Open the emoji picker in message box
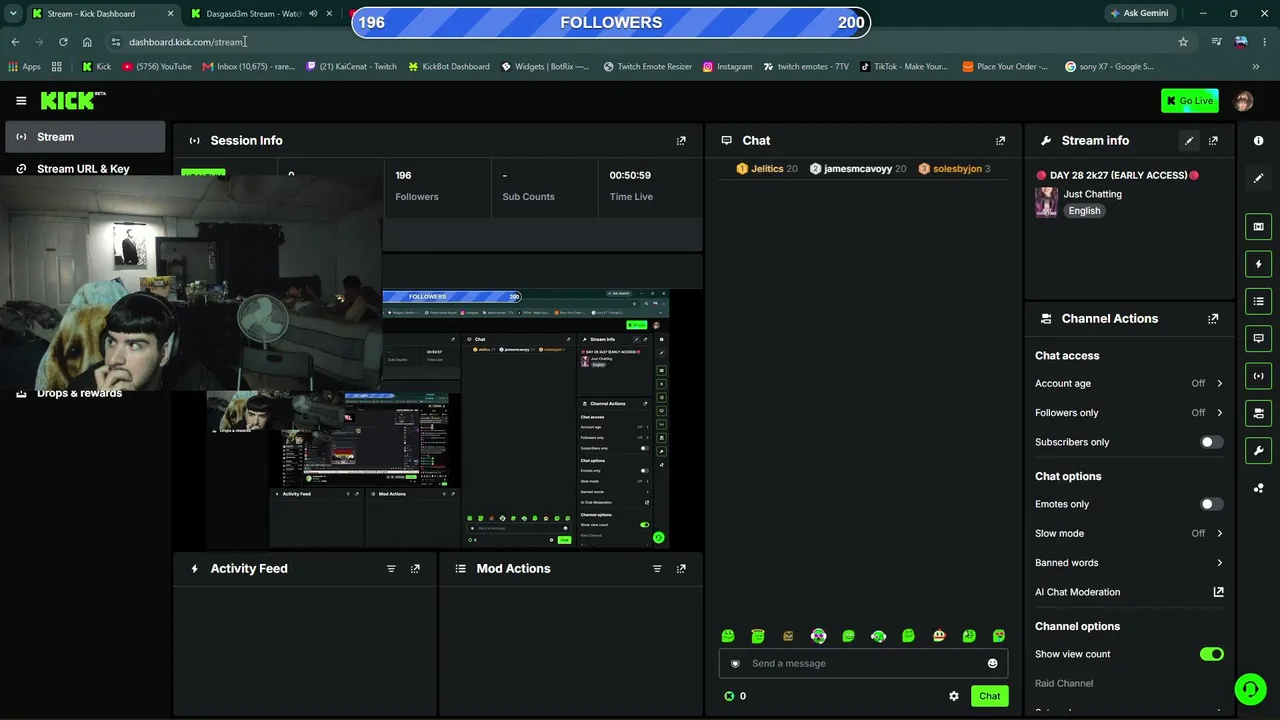 [x=992, y=663]
